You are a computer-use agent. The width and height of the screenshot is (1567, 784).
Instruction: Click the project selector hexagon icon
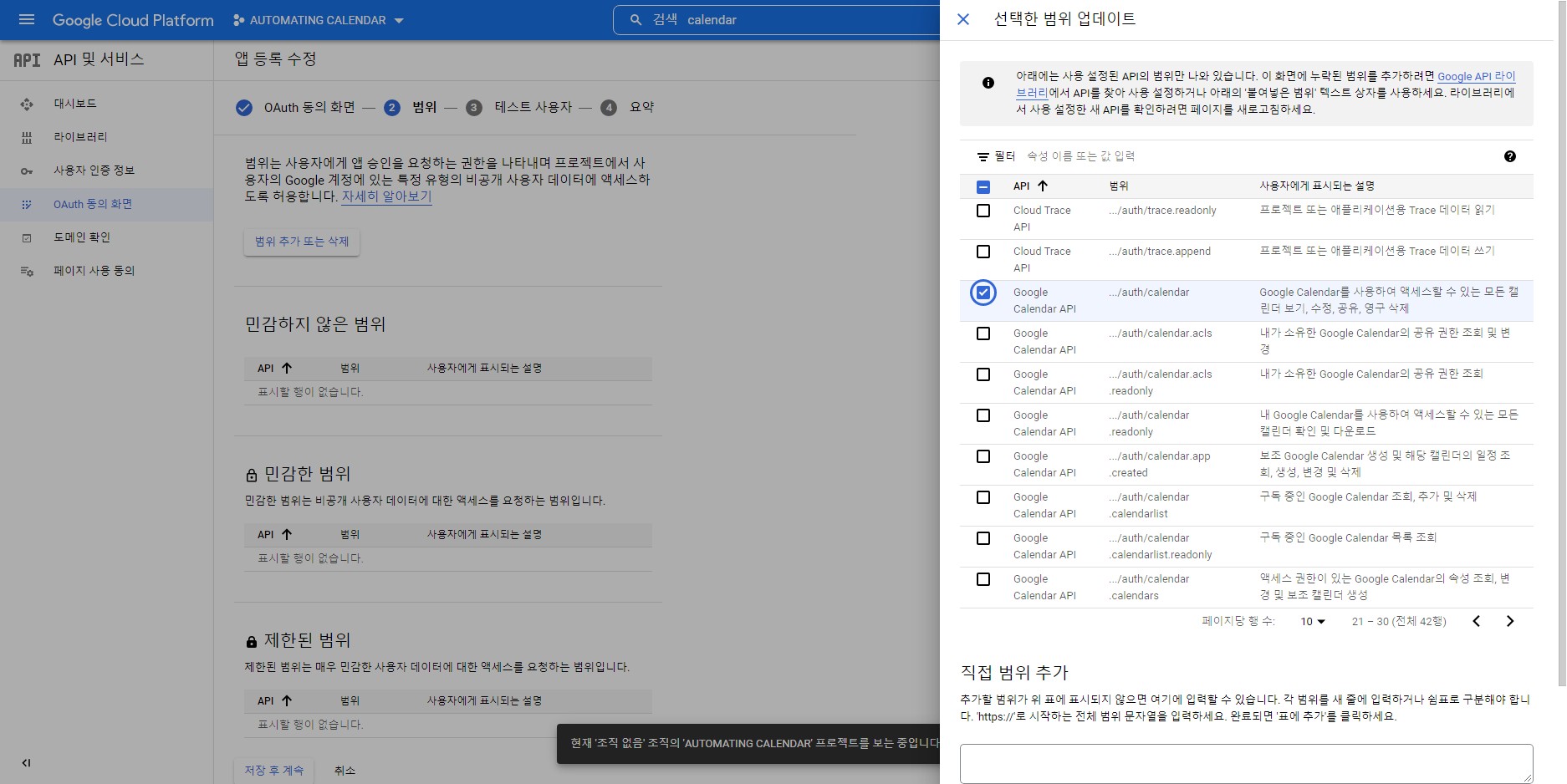point(239,20)
